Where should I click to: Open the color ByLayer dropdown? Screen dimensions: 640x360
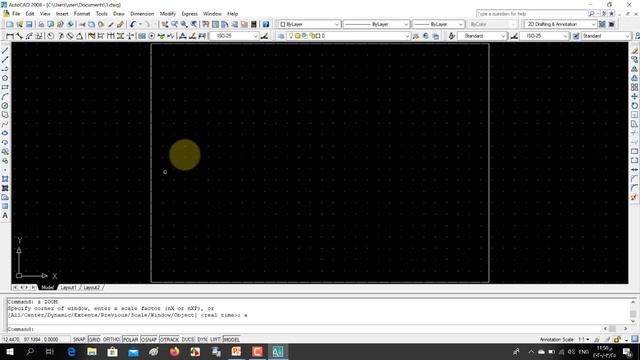pyautogui.click(x=309, y=24)
